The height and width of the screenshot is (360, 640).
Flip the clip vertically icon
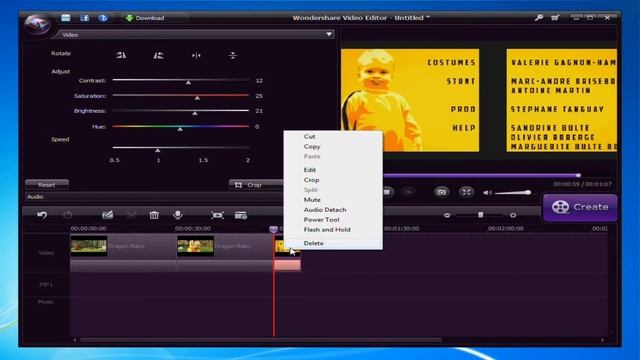click(233, 55)
